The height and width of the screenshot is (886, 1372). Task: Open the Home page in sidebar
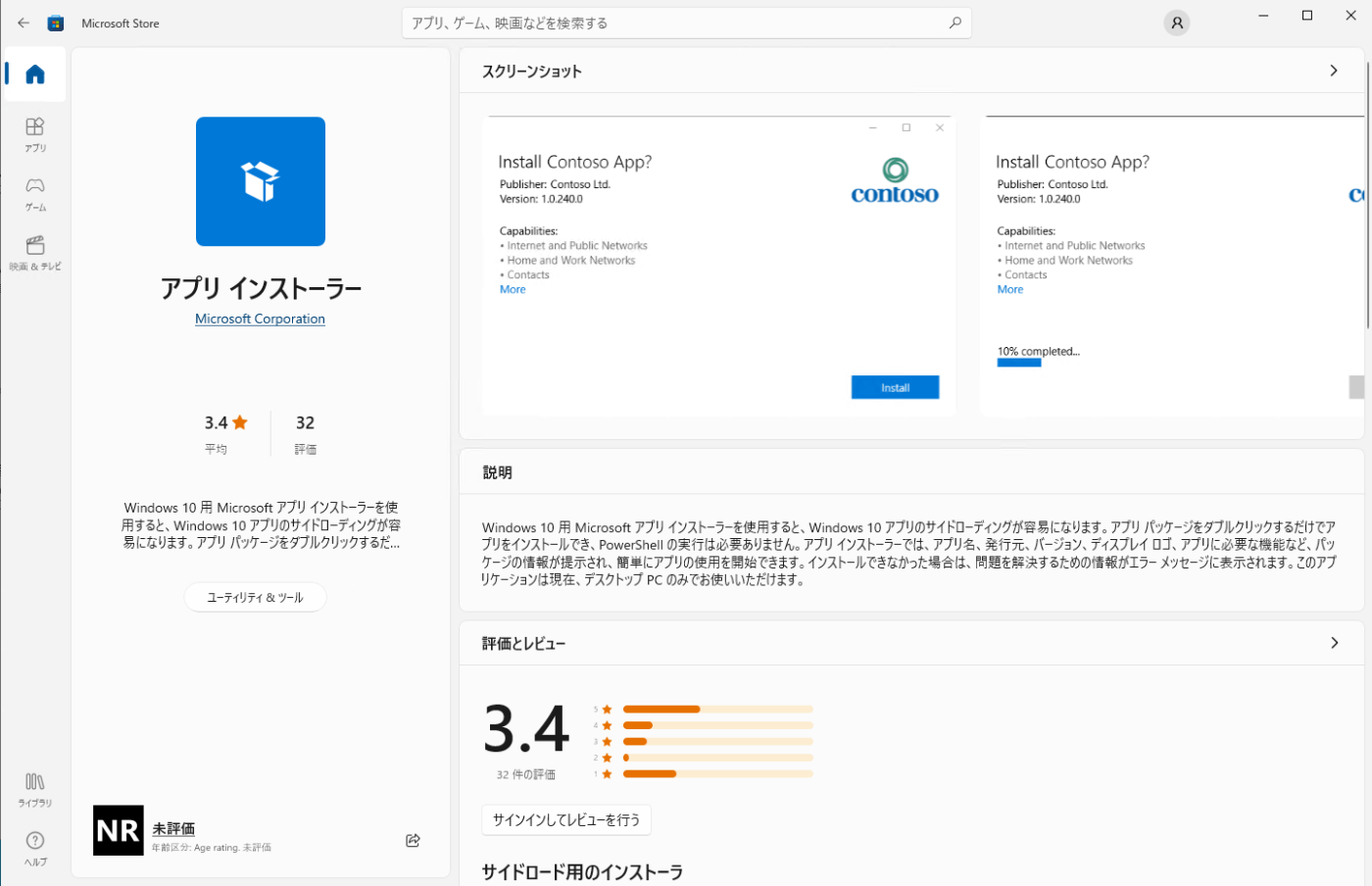click(35, 74)
